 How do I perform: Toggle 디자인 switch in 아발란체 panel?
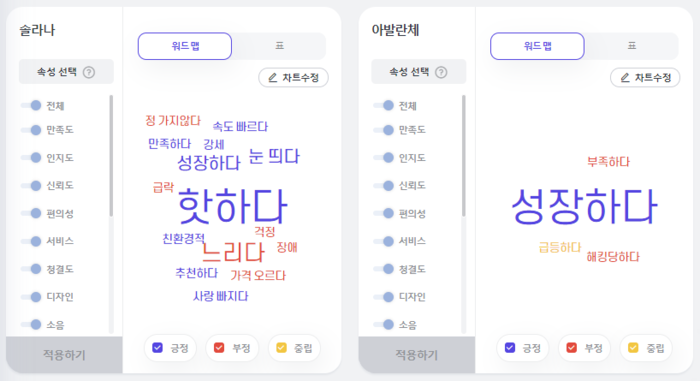pyautogui.click(x=383, y=297)
